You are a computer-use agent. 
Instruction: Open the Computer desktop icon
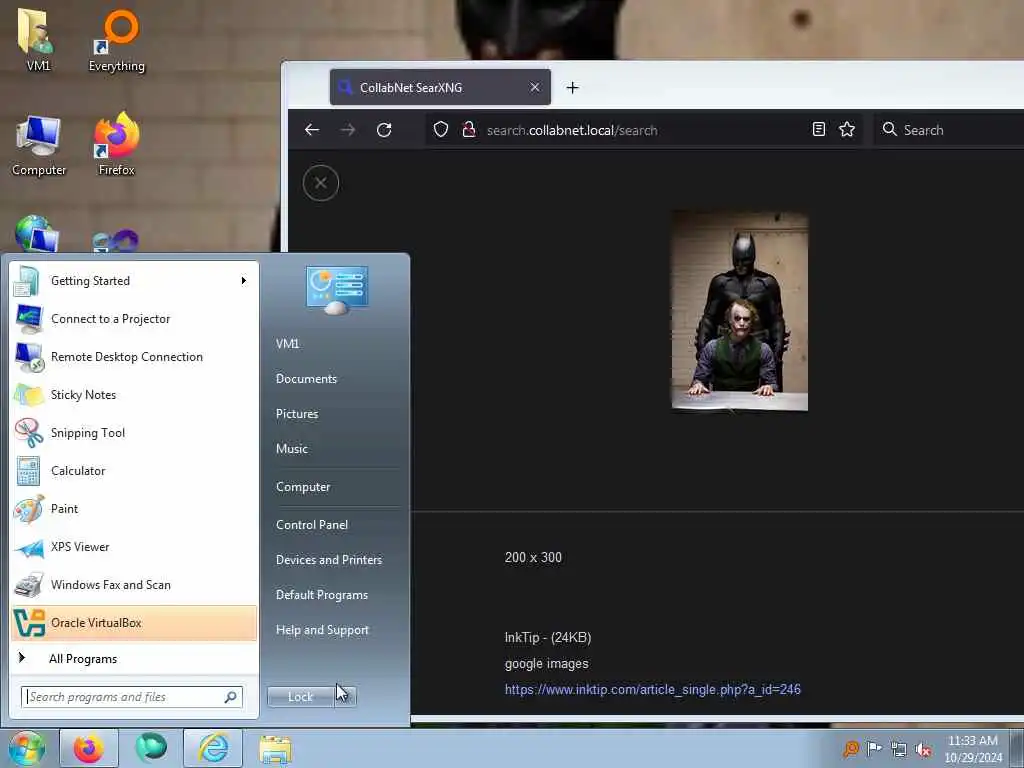click(39, 146)
